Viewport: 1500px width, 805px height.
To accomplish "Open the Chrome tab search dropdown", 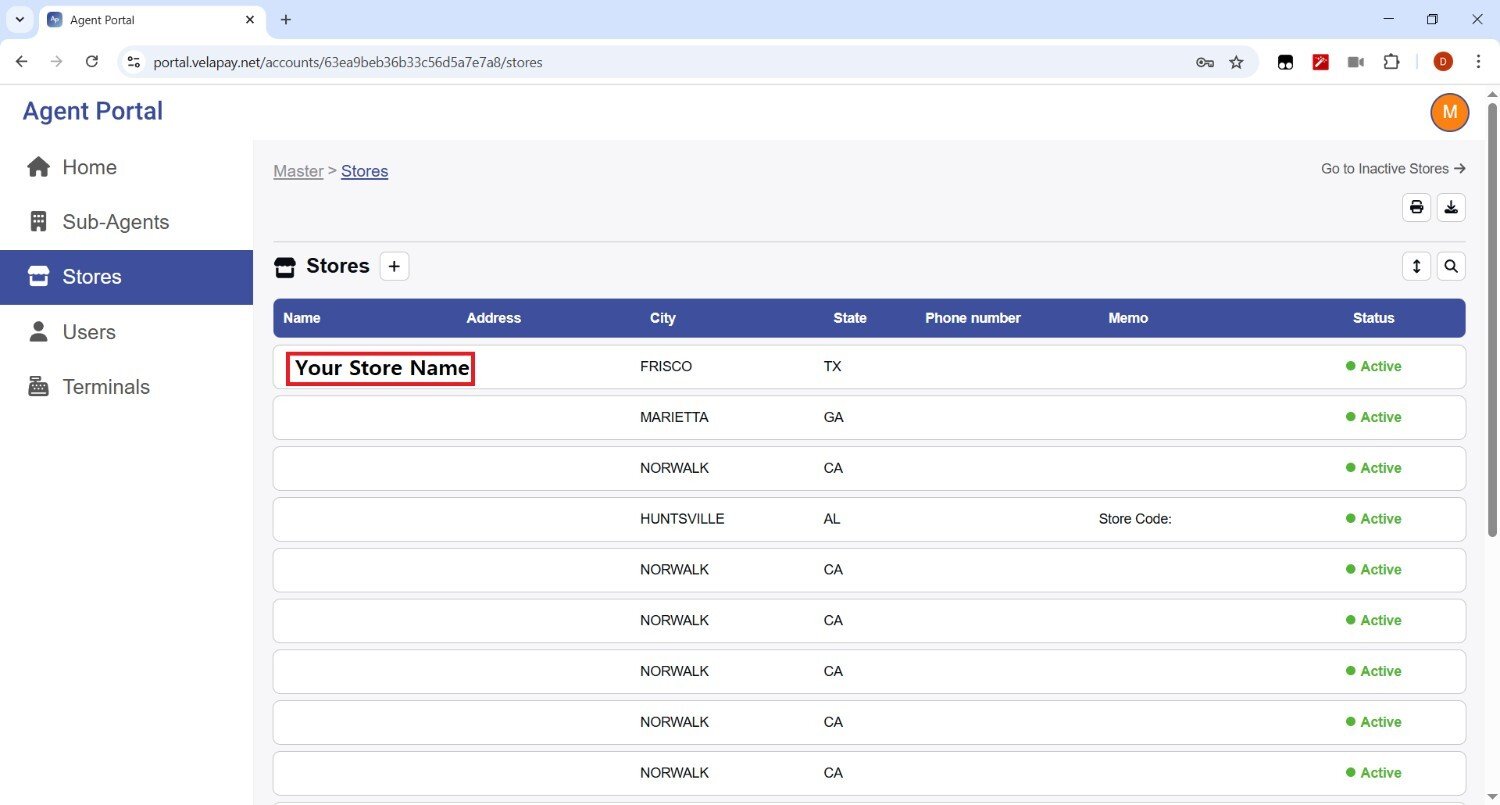I will 19,20.
